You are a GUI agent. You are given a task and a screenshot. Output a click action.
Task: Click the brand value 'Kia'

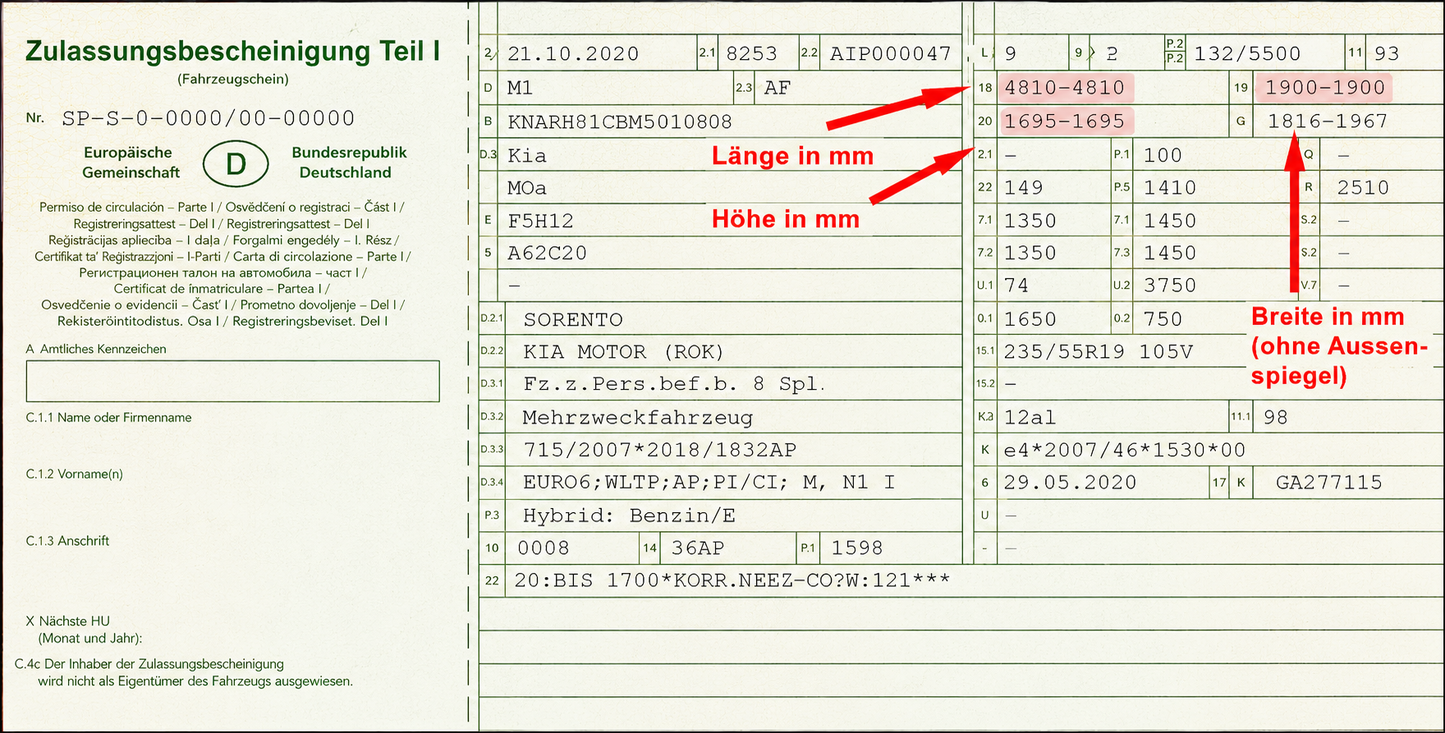[x=527, y=156]
